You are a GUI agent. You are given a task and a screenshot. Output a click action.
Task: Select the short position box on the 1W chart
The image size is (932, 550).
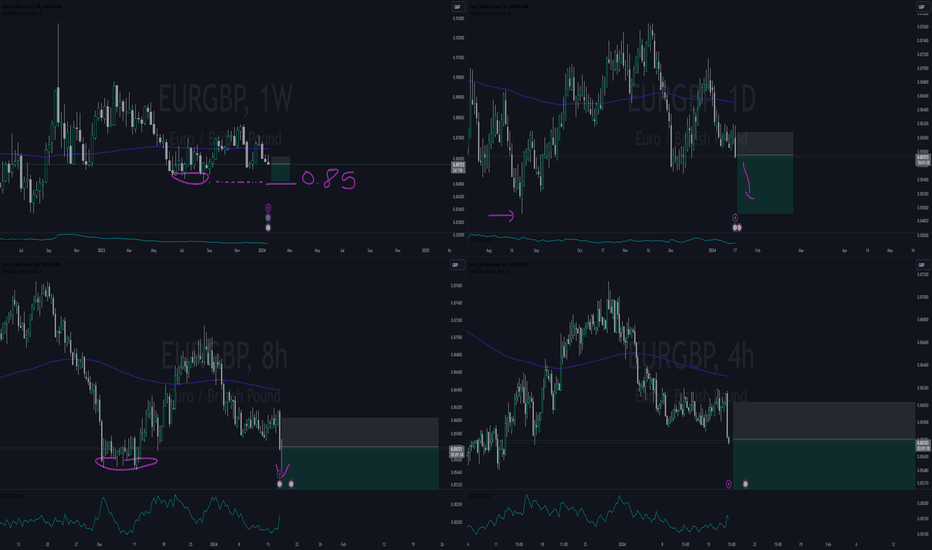coord(281,169)
